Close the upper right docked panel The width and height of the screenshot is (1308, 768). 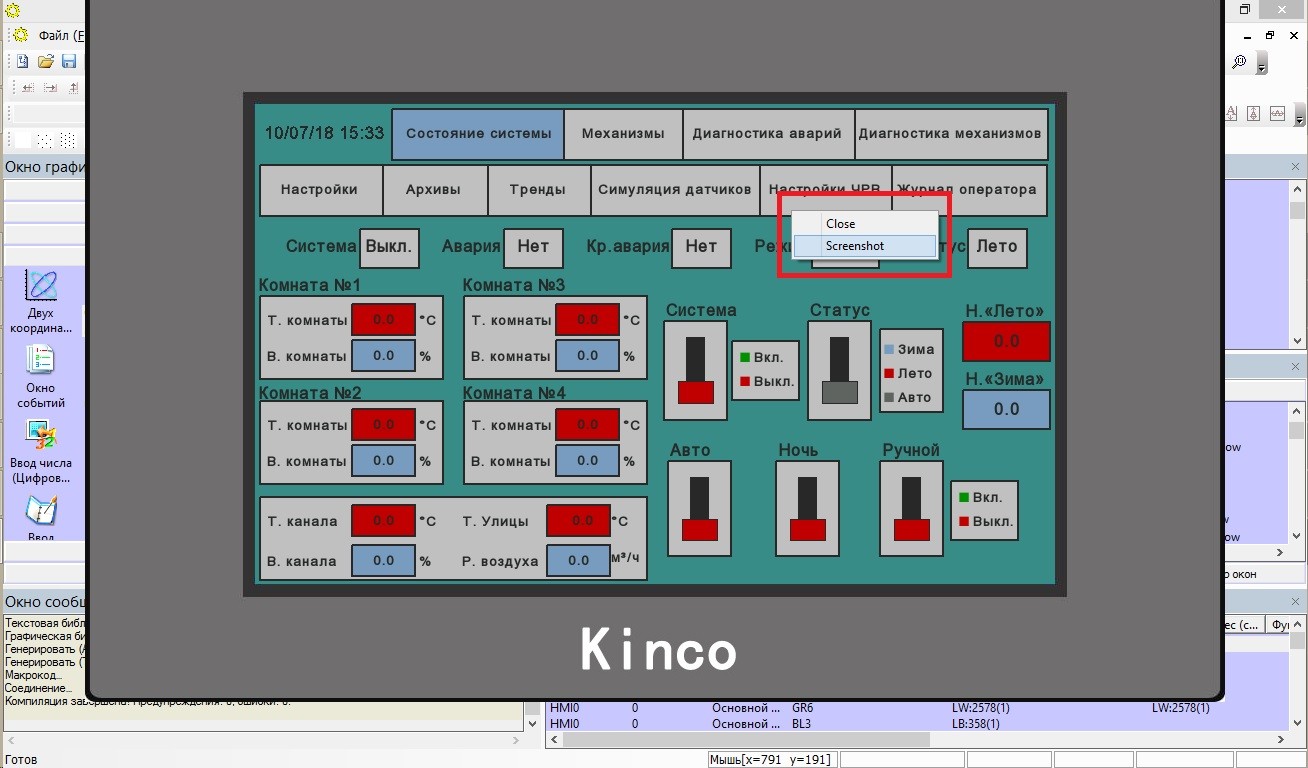click(x=1296, y=167)
